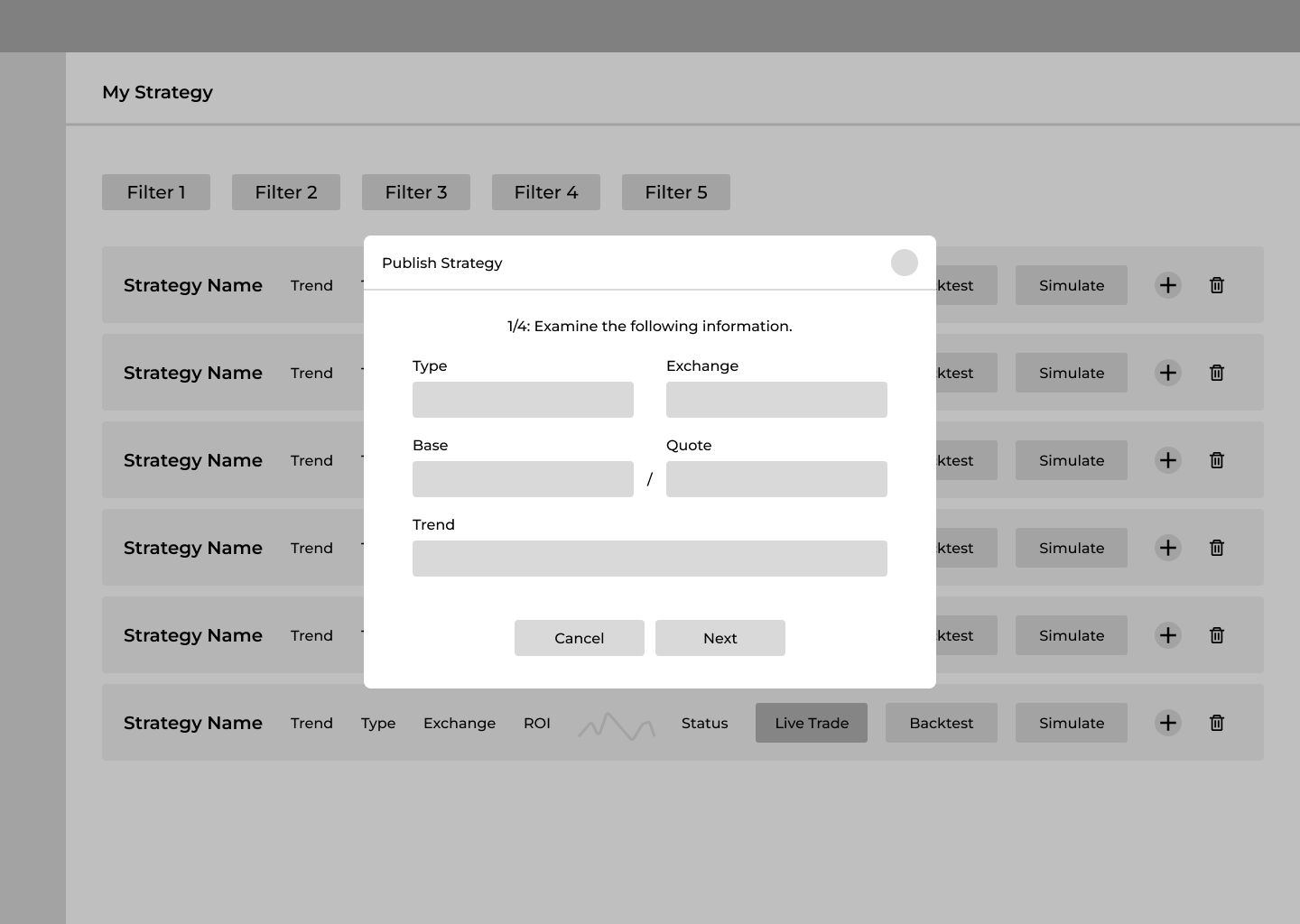
Task: Select the Filter 4 tab
Action: point(546,192)
